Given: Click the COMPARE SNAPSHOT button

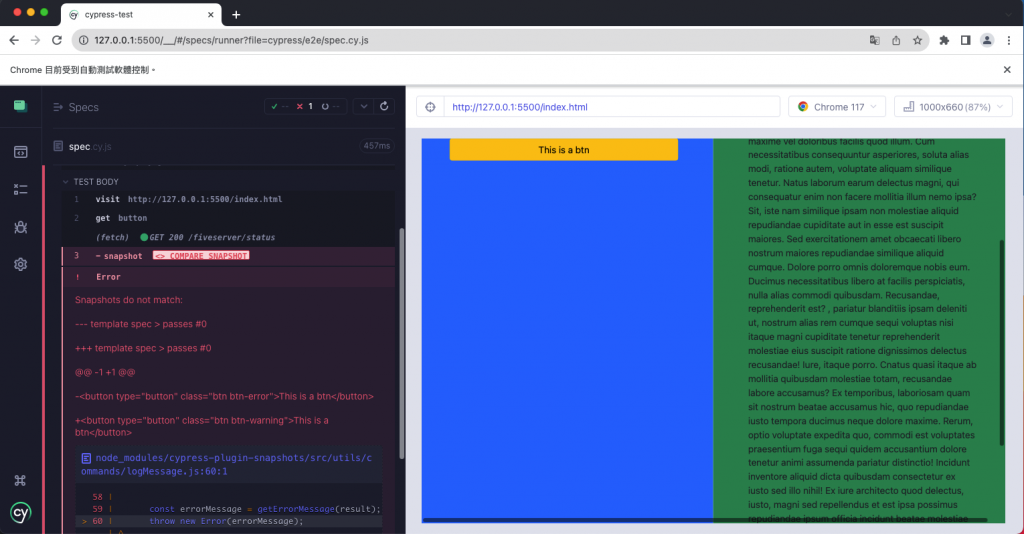Looking at the screenshot, I should tap(201, 256).
